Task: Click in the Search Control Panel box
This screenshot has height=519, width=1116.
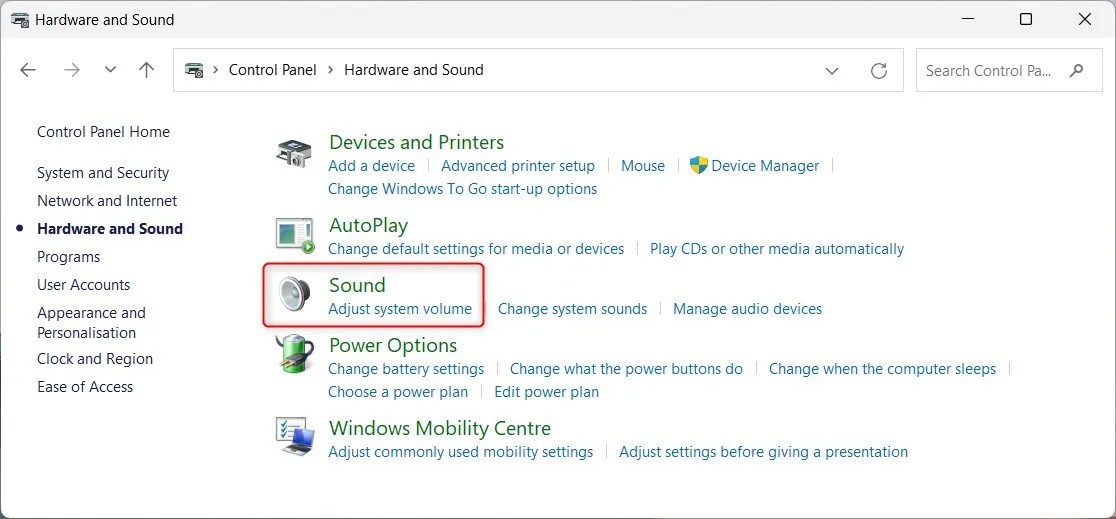Action: coord(1009,70)
